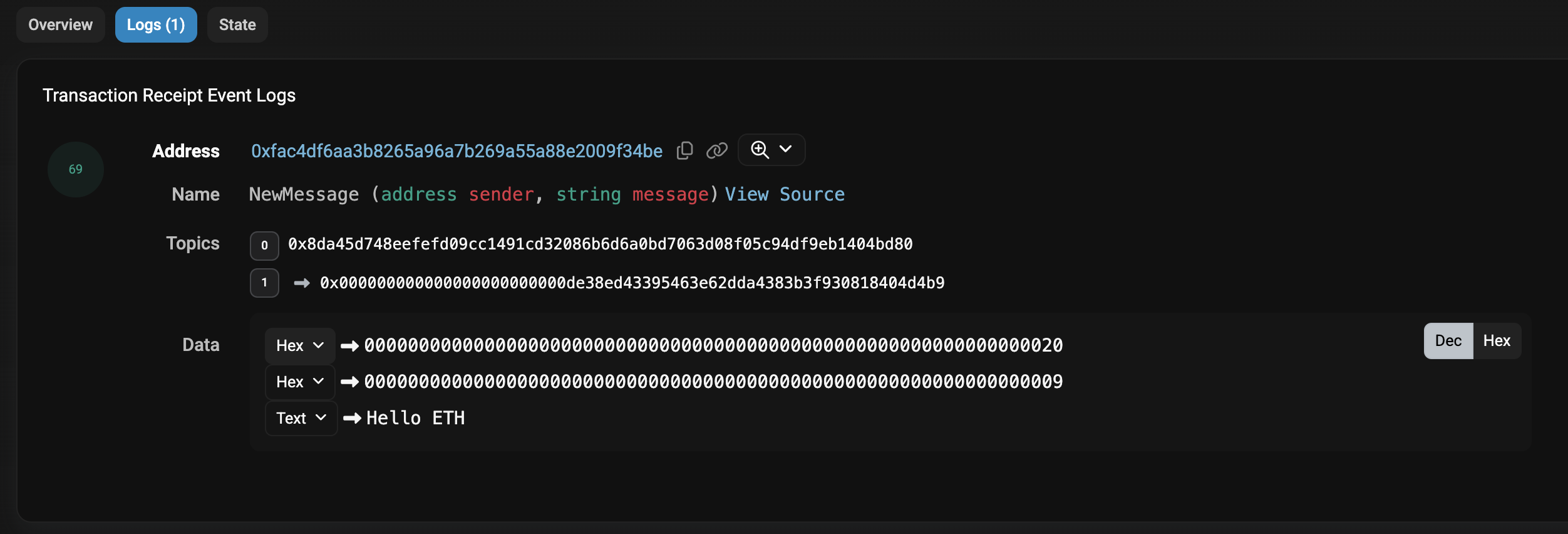Switch data display to Hex

tap(1497, 341)
